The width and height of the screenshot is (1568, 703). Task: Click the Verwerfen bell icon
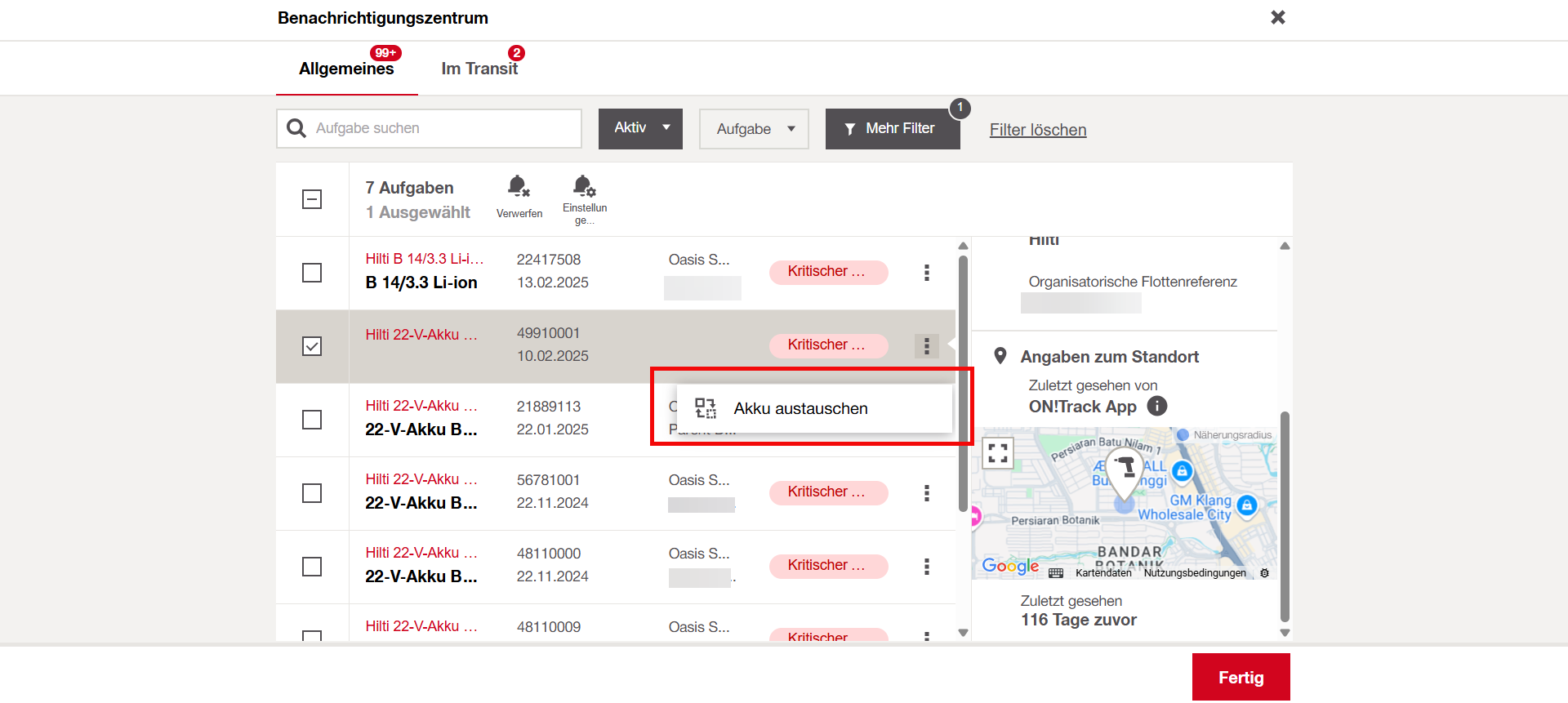(x=519, y=188)
